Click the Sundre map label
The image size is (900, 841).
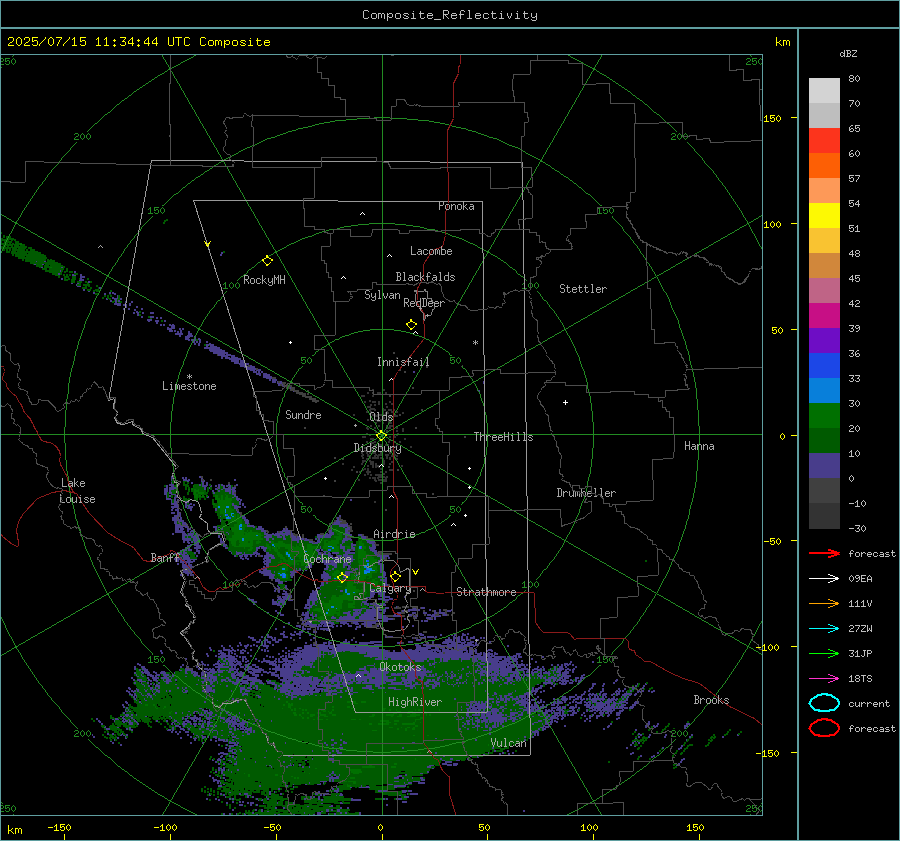pyautogui.click(x=303, y=414)
